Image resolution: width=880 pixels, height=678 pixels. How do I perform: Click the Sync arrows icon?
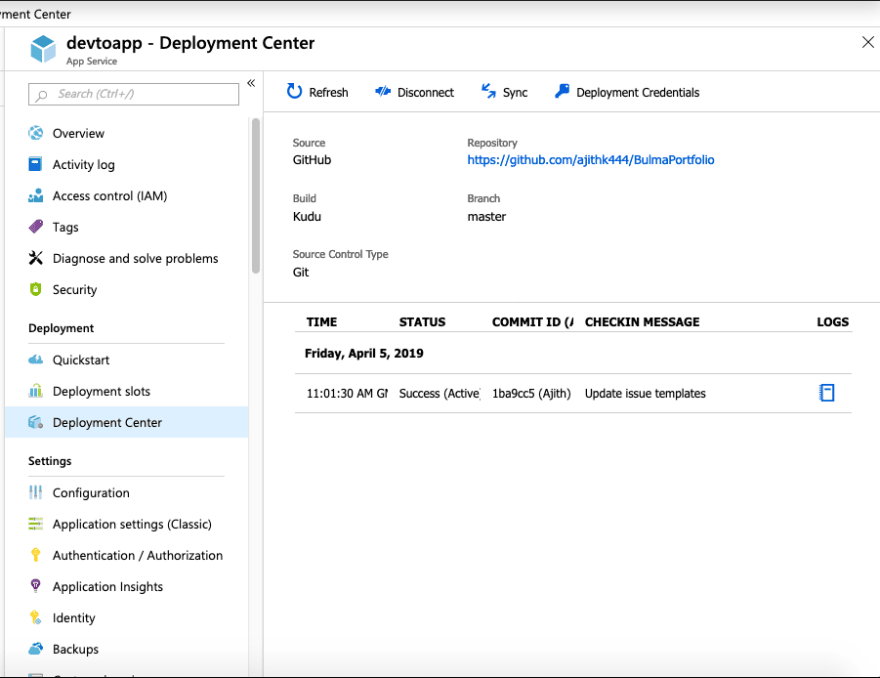coord(488,91)
